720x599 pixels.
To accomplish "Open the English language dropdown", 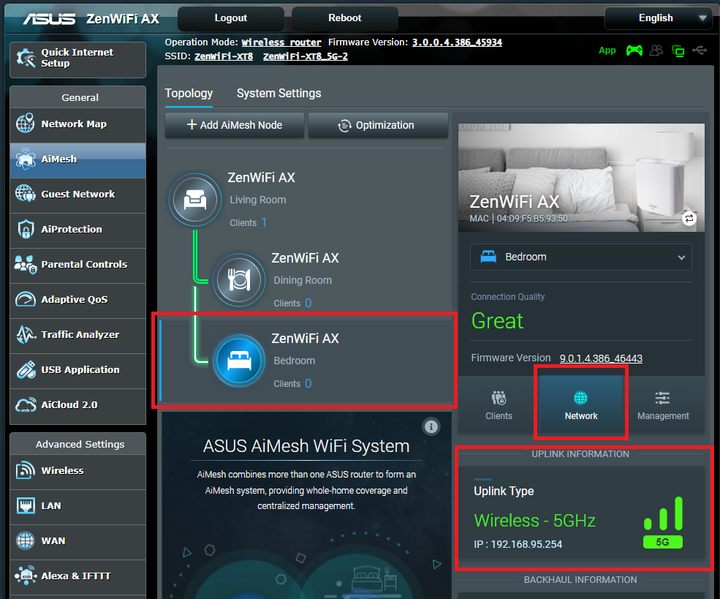I will tap(658, 18).
